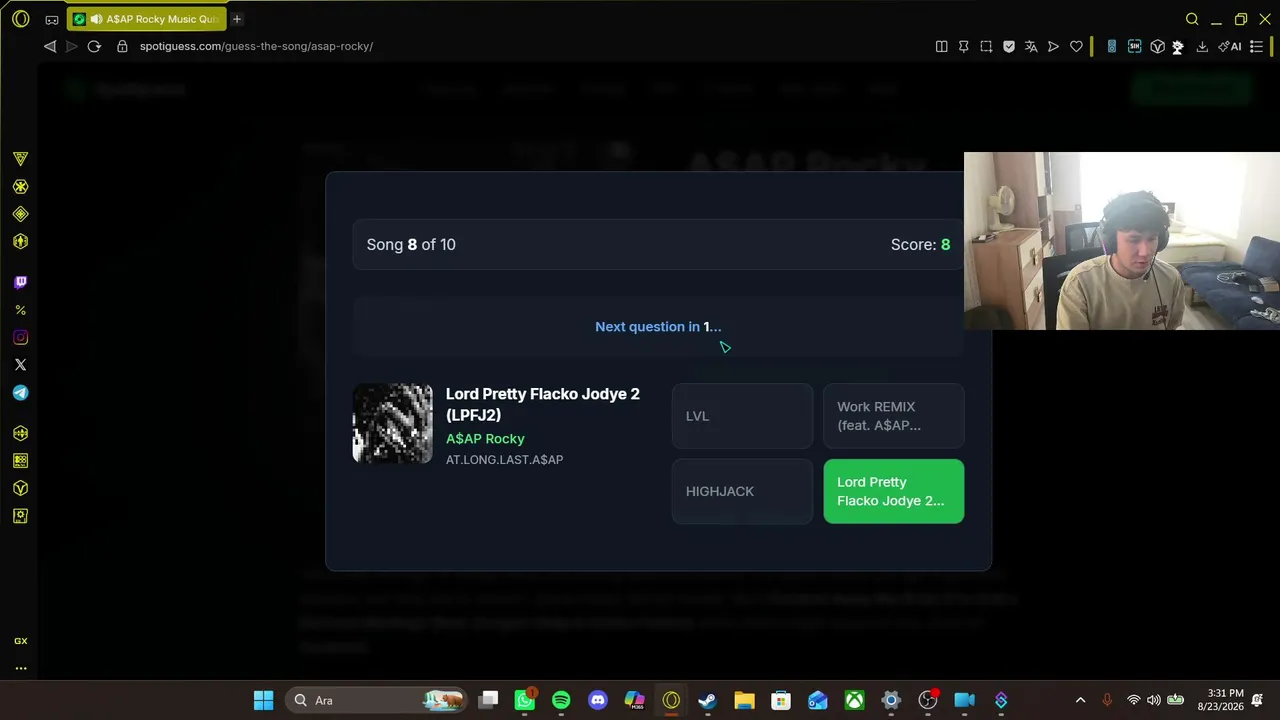Click the Next question countdown text
This screenshot has height=720, width=1280.
pyautogui.click(x=658, y=327)
